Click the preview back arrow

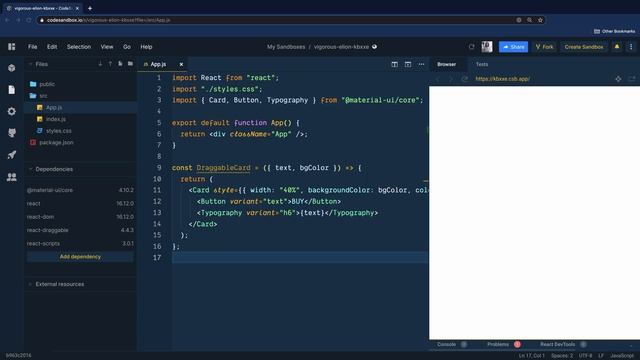438,79
